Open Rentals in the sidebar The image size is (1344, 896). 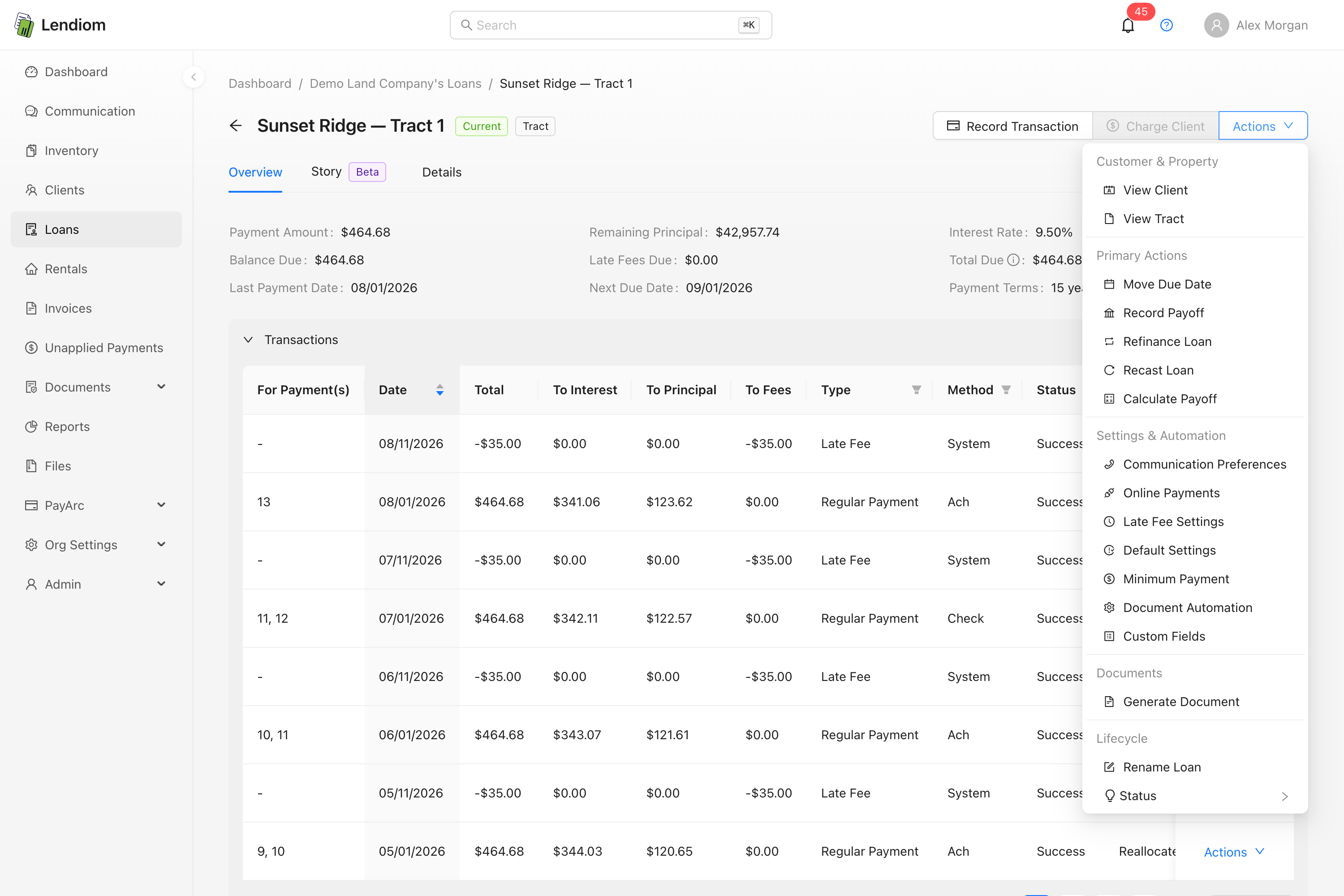(96, 269)
